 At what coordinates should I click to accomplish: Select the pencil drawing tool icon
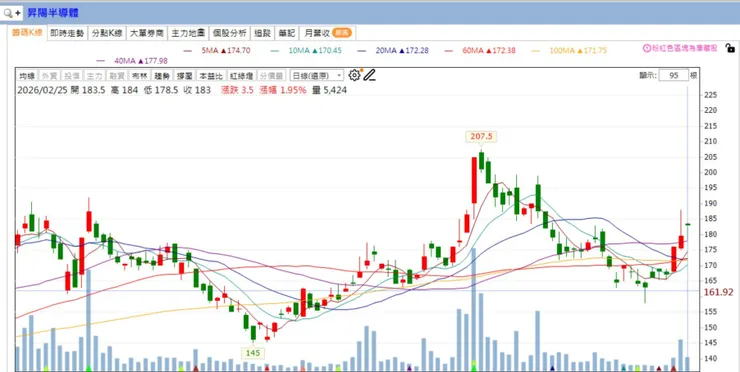[x=369, y=75]
